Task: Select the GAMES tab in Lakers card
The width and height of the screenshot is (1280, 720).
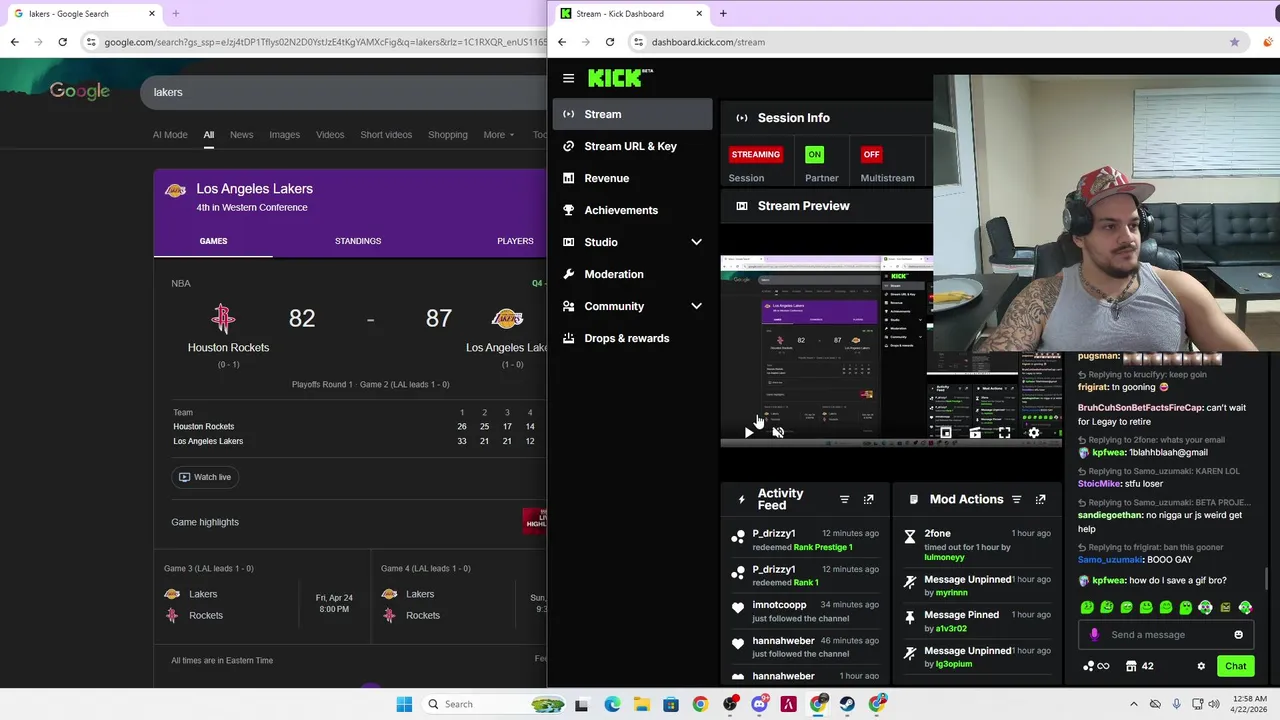Action: pyautogui.click(x=213, y=241)
